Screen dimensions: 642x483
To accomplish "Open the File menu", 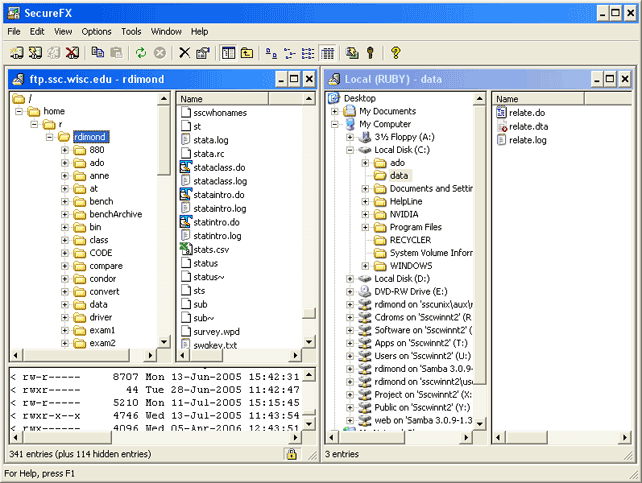I will tap(14, 32).
